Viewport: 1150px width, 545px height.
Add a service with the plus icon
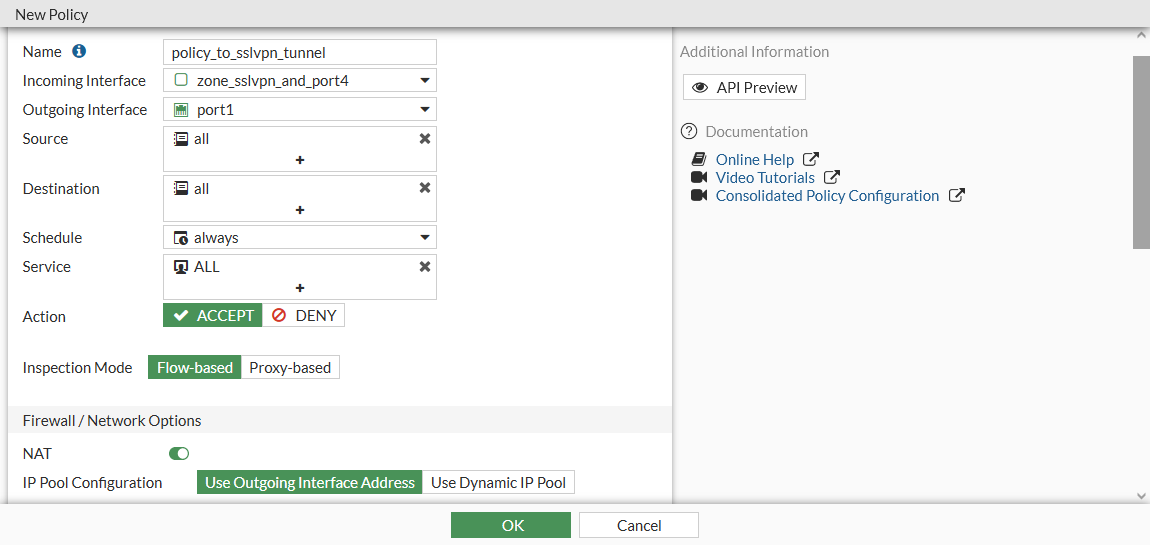tap(300, 288)
